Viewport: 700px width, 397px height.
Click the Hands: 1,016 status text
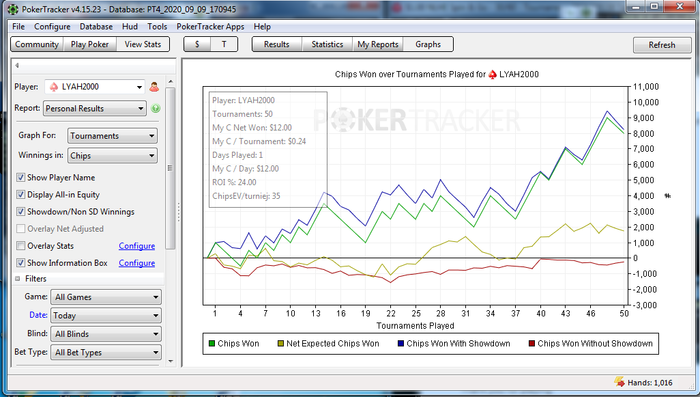point(650,383)
